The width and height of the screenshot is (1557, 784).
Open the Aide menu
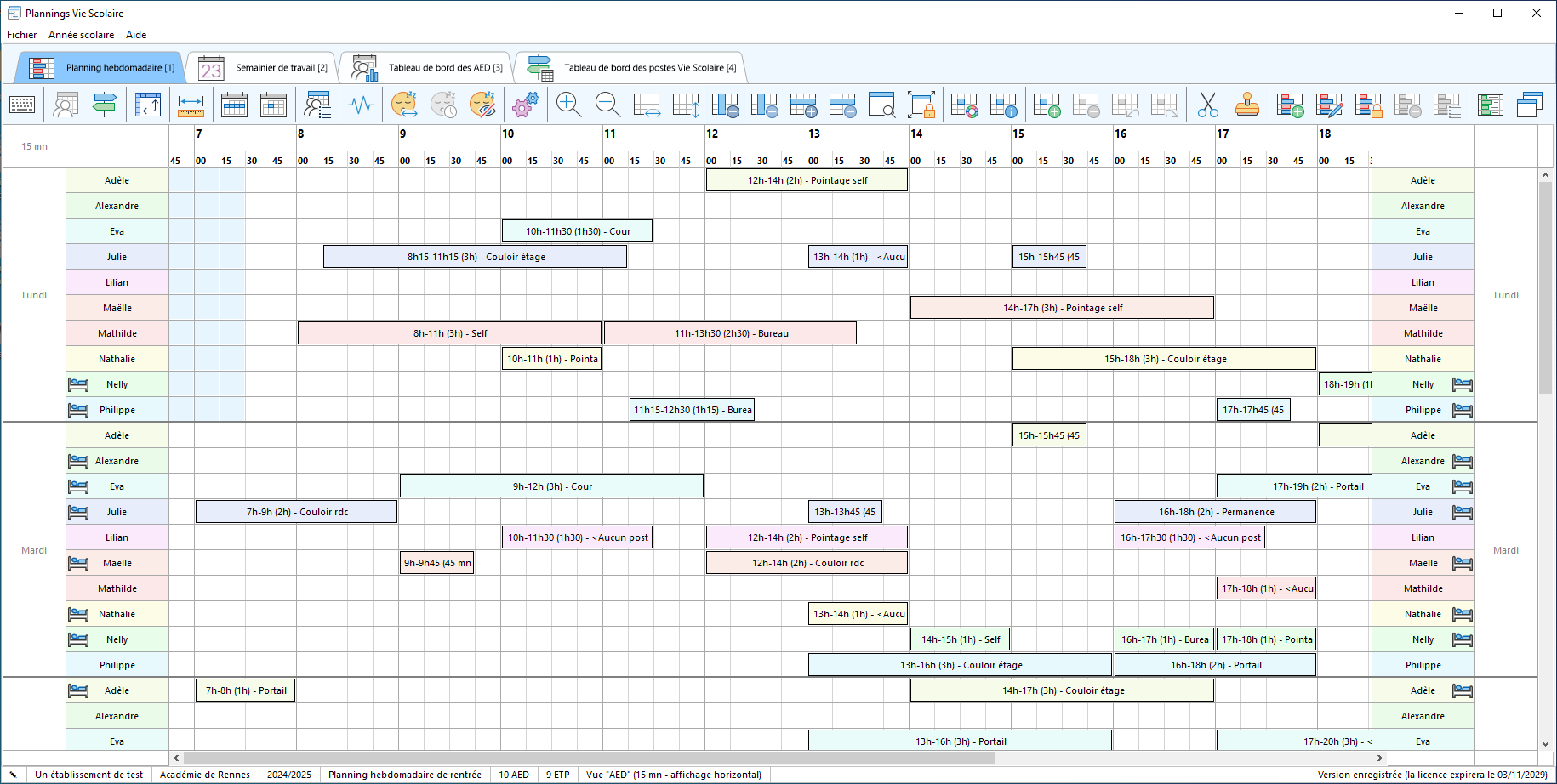click(x=136, y=35)
